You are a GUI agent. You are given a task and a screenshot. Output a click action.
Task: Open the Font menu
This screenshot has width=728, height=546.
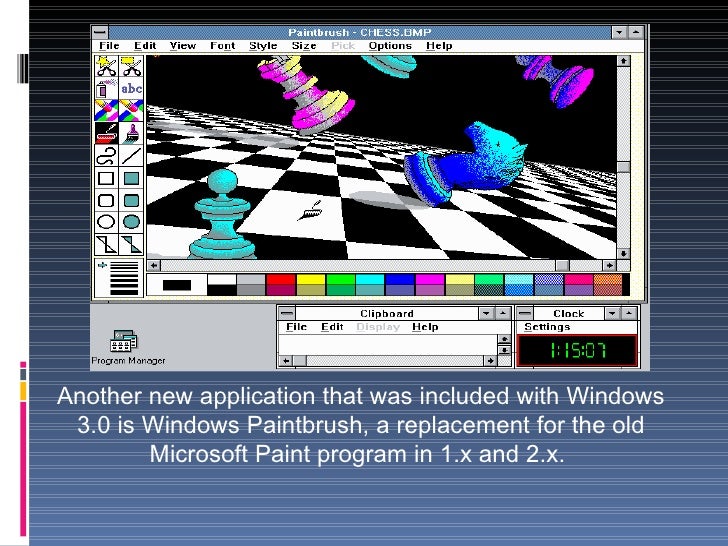(x=222, y=46)
